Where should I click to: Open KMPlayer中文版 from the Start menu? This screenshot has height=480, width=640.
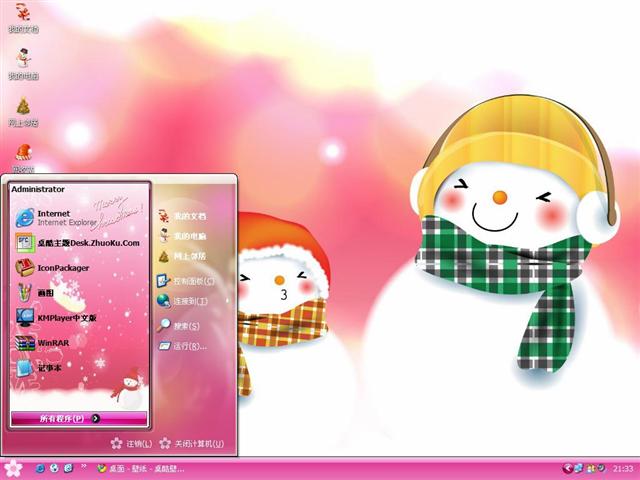click(x=56, y=318)
